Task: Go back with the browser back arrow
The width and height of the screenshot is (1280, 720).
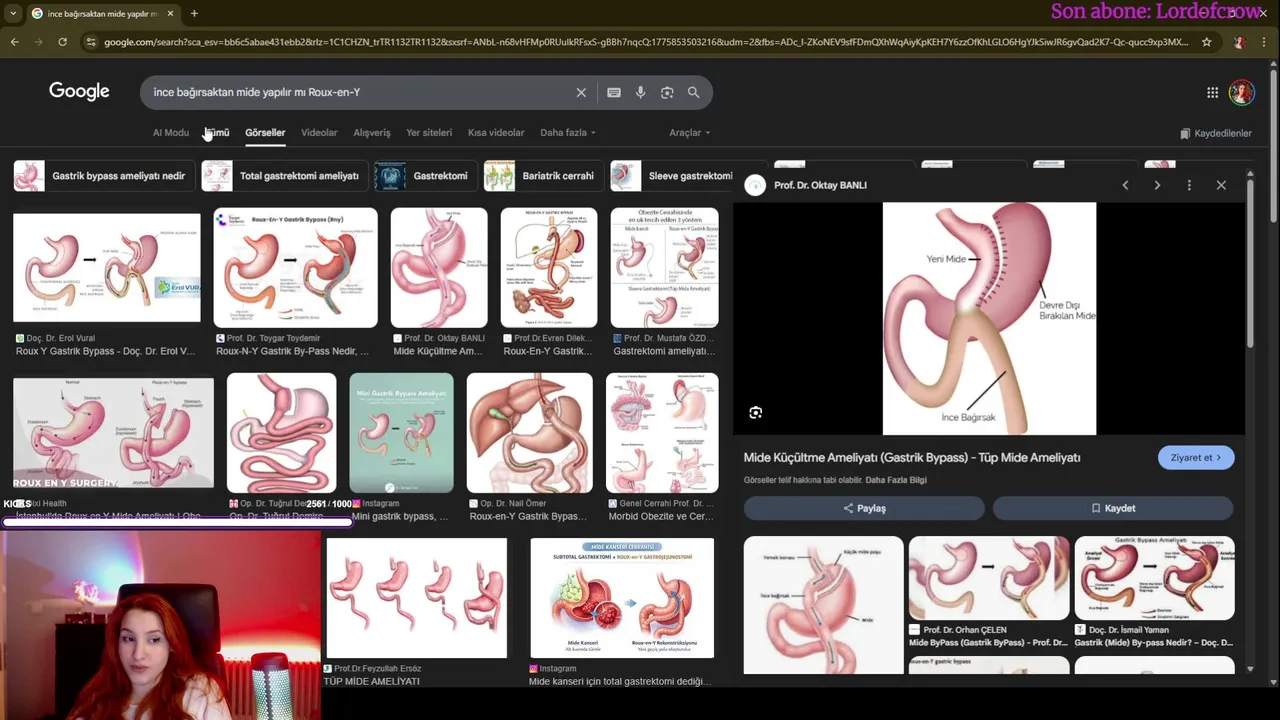Action: (x=14, y=42)
